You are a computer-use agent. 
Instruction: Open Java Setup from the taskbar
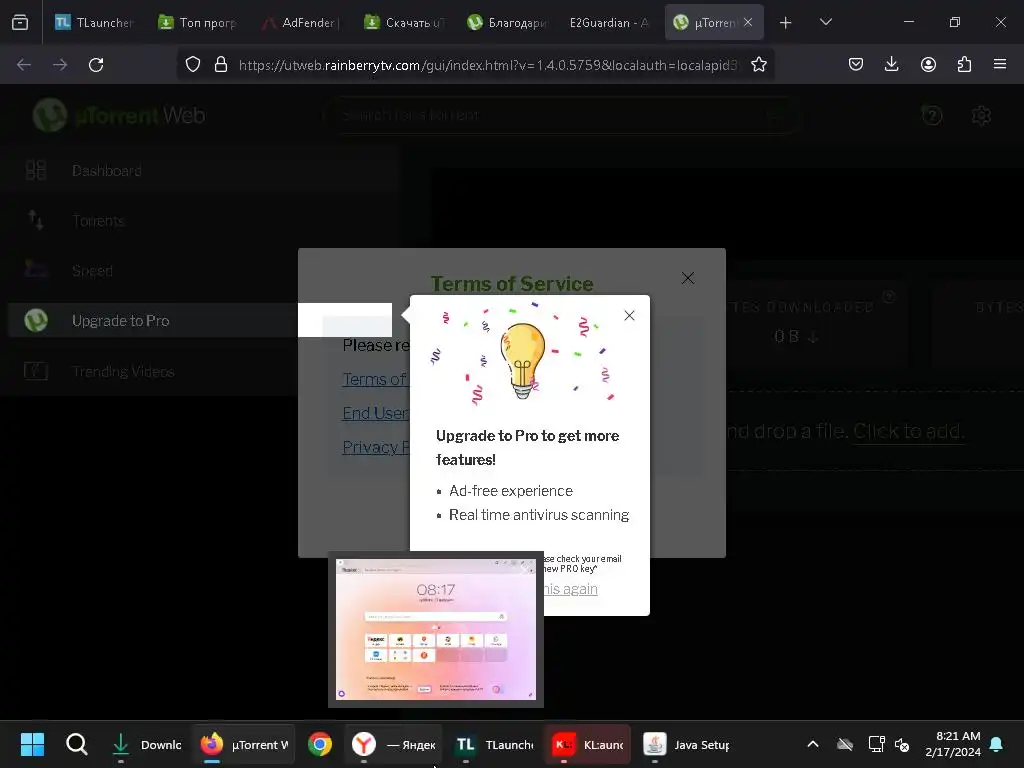point(686,744)
